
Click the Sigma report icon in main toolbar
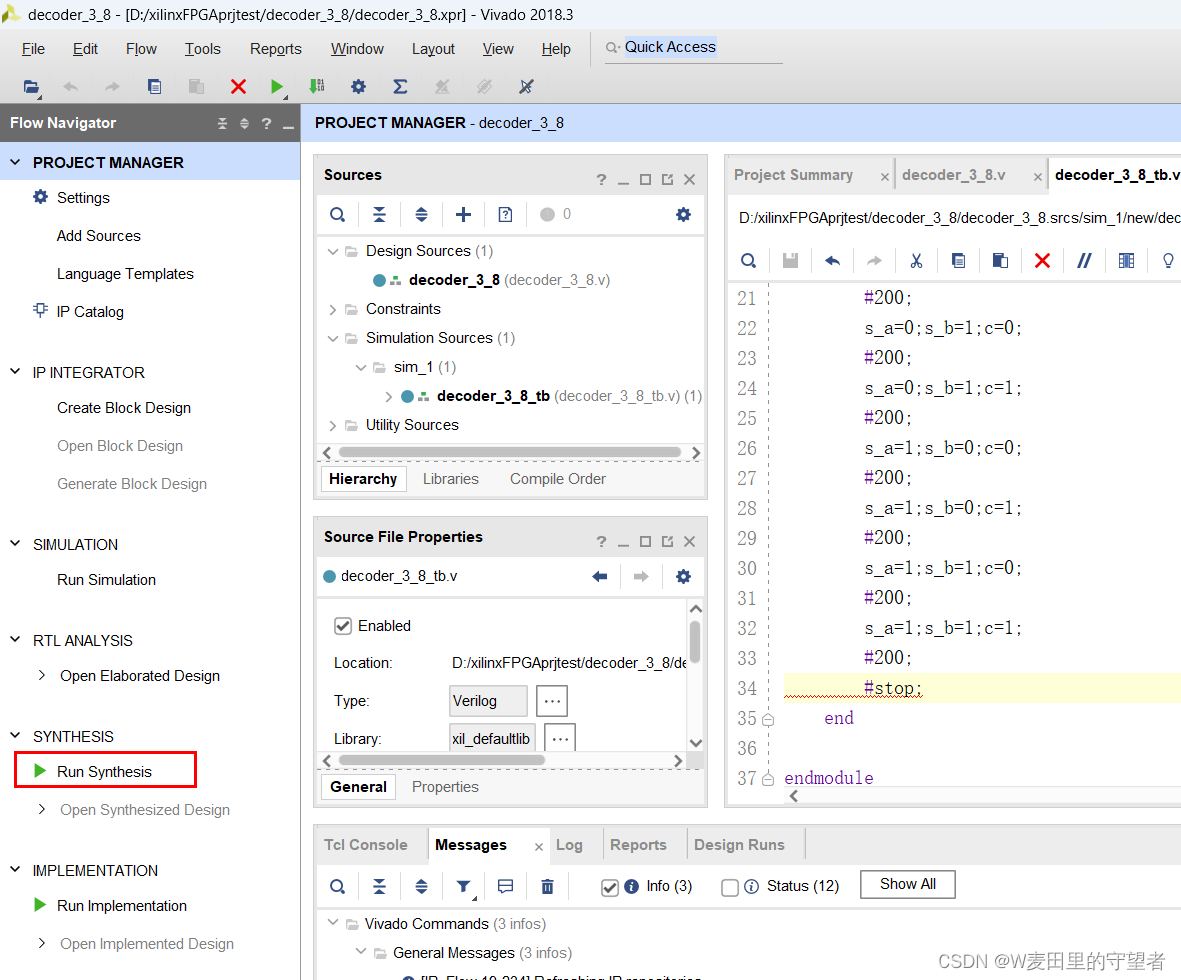400,87
